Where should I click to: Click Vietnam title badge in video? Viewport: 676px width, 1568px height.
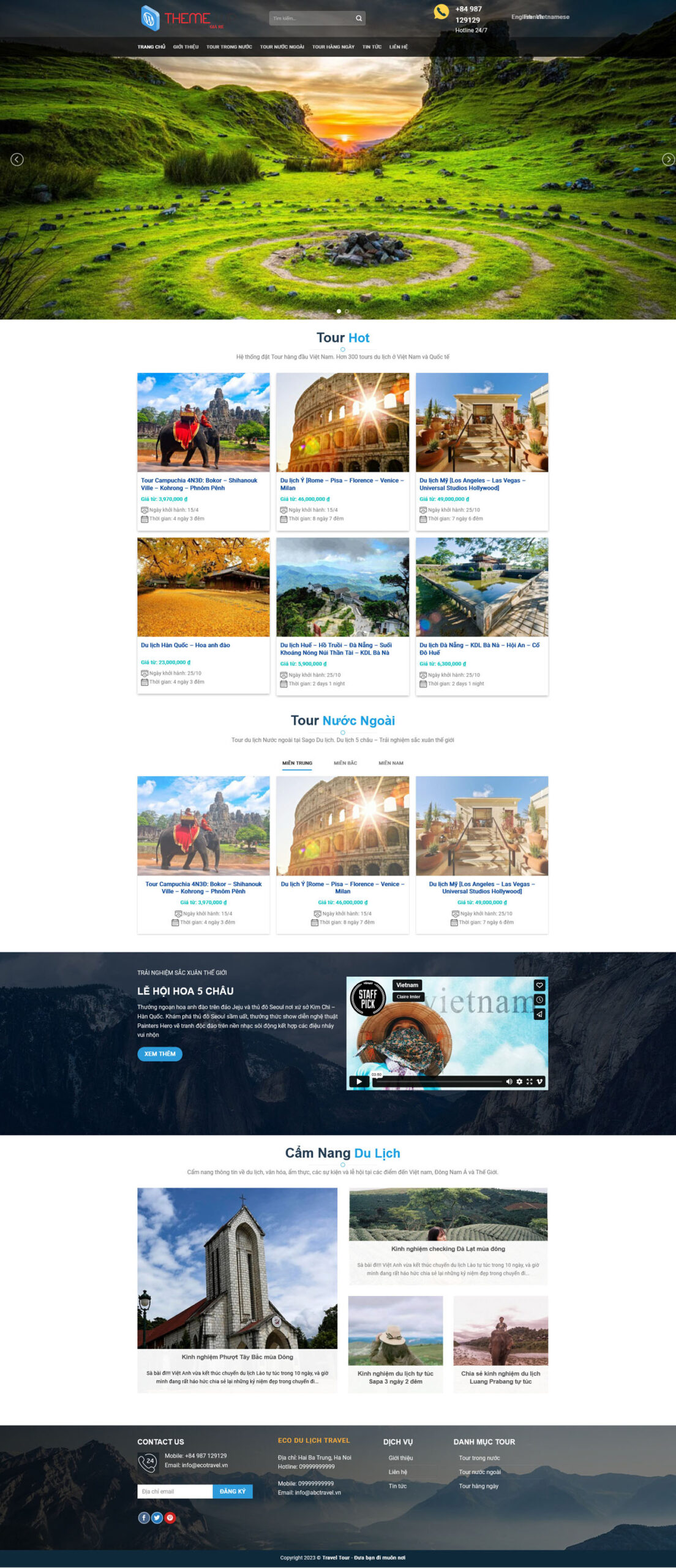point(407,985)
